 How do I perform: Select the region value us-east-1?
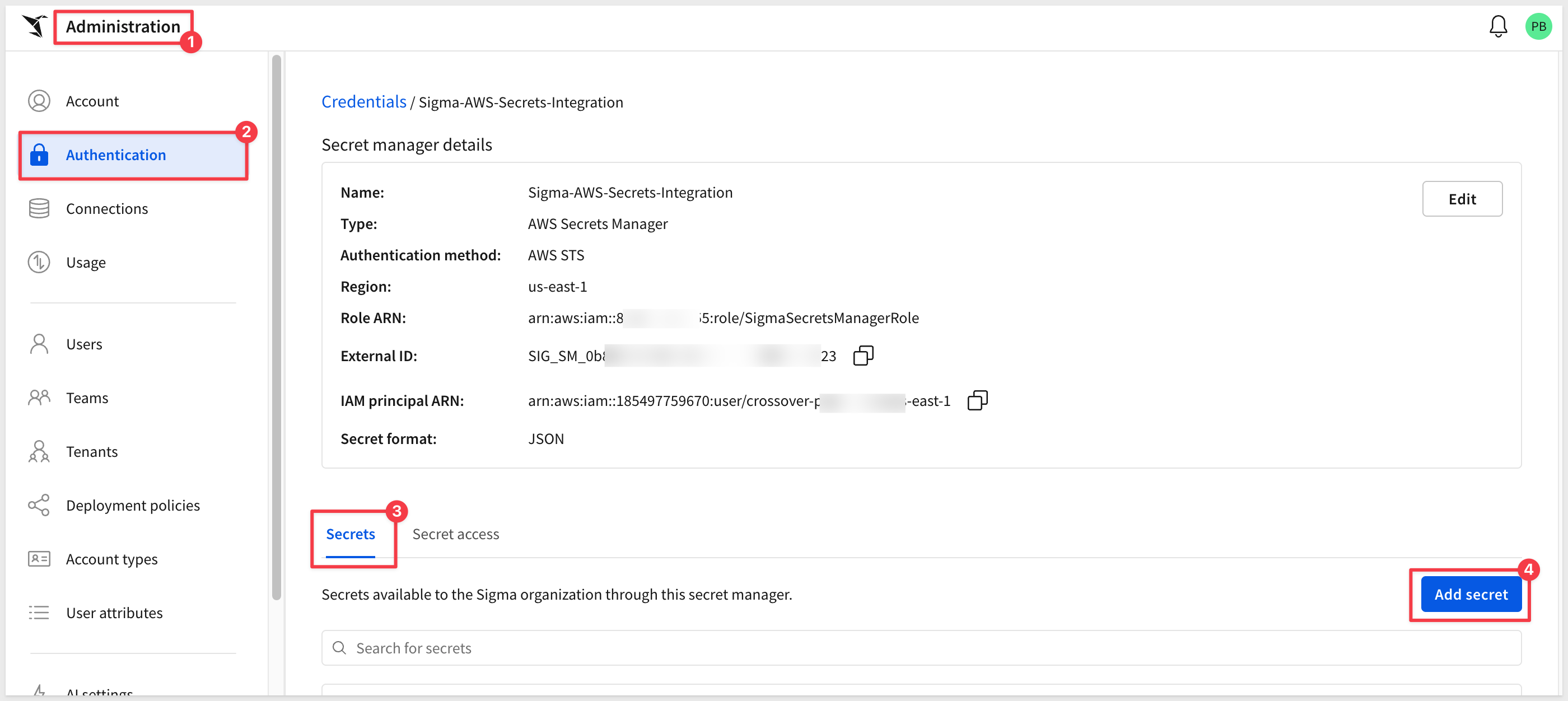(x=557, y=286)
